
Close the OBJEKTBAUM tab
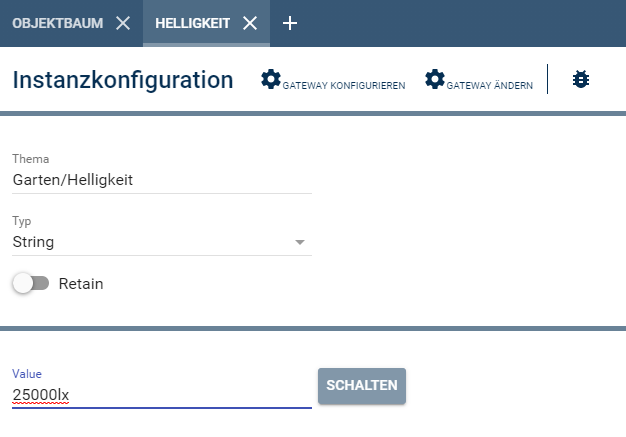point(123,23)
